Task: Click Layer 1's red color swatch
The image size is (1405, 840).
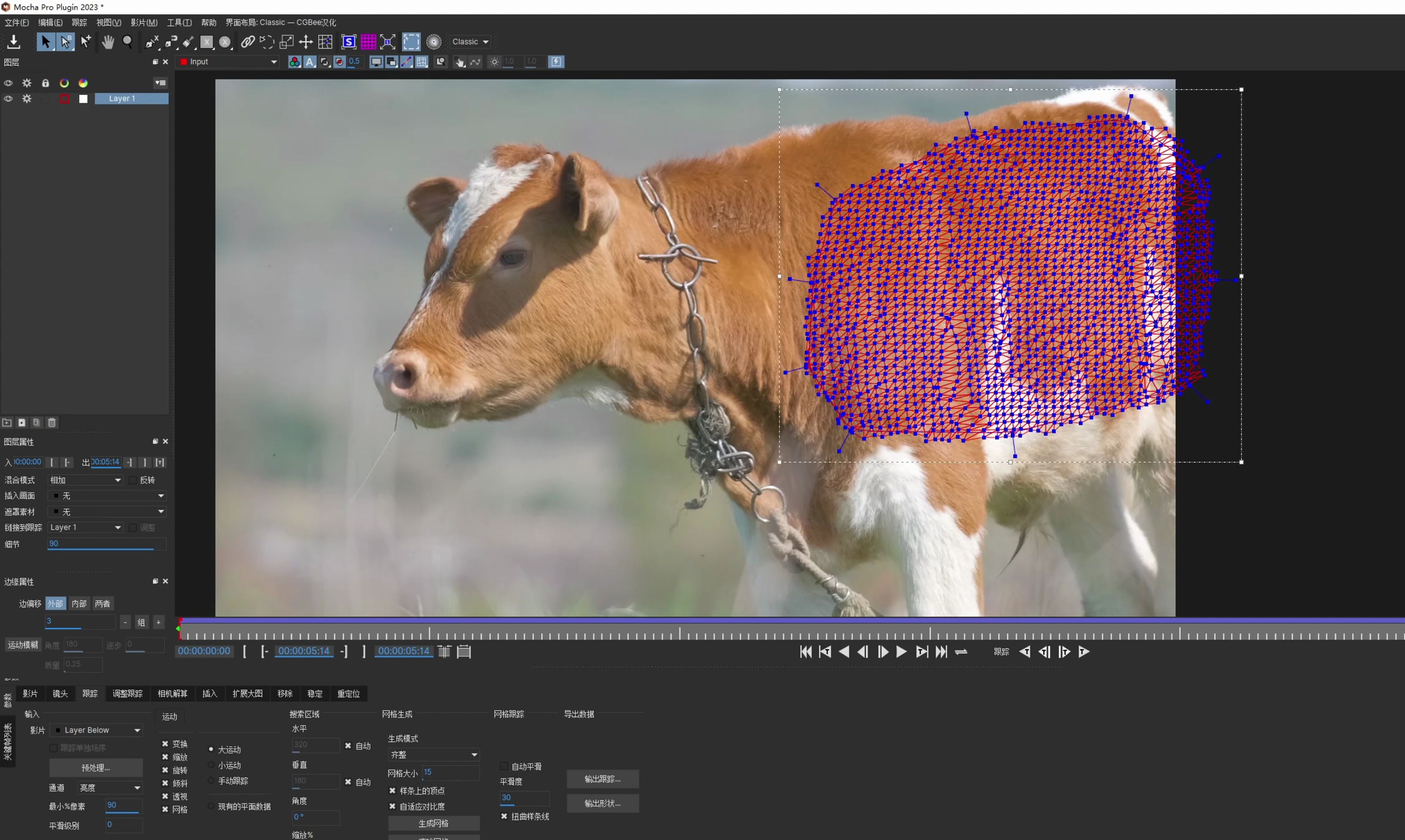Action: (x=65, y=98)
